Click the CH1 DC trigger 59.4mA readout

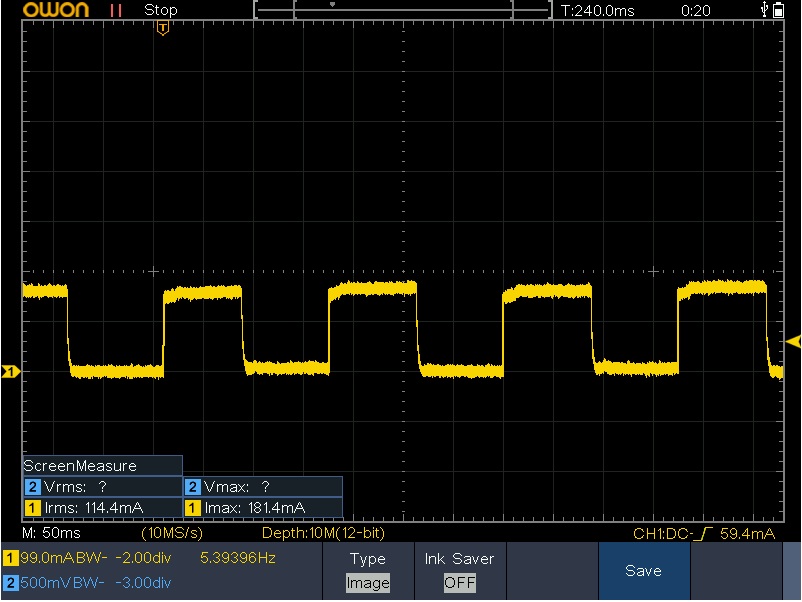pyautogui.click(x=705, y=534)
